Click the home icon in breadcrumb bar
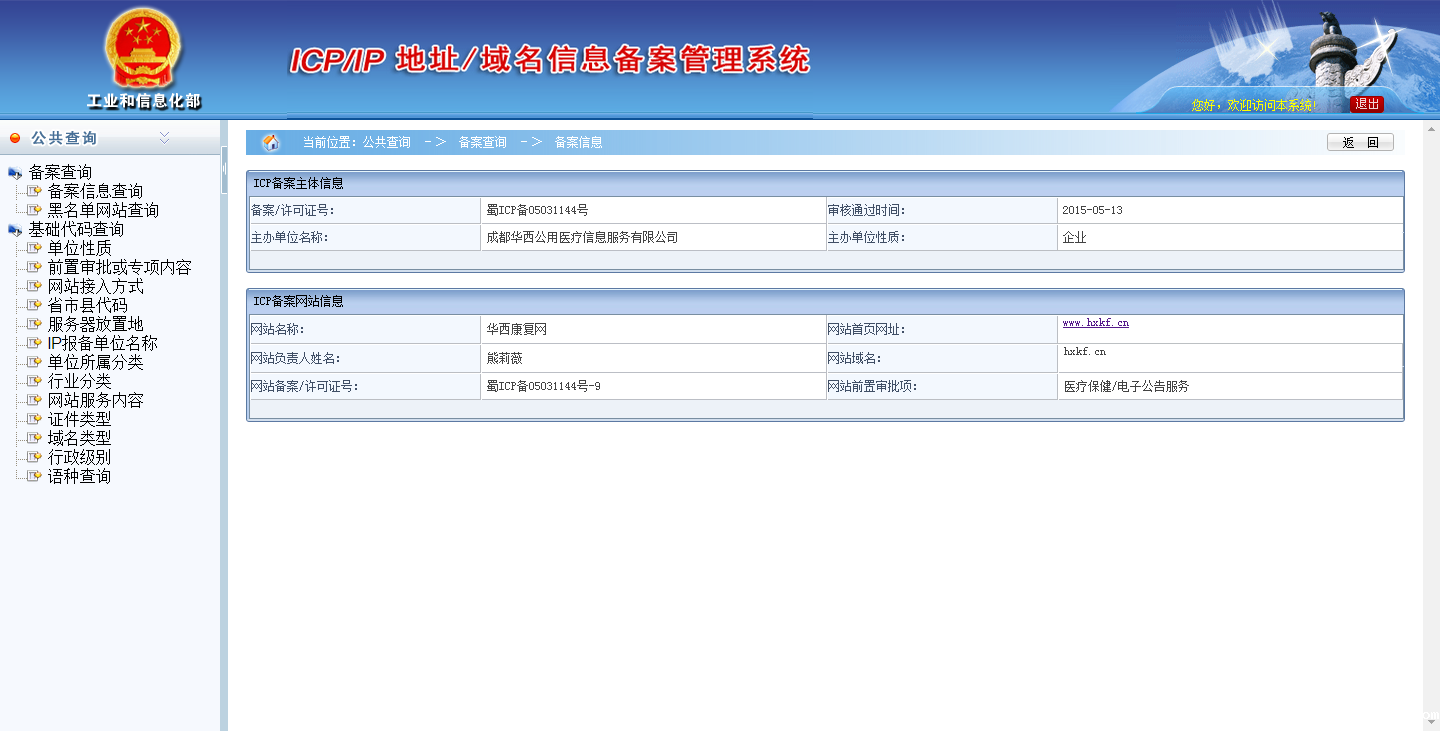Viewport: 1440px width, 731px height. point(271,143)
